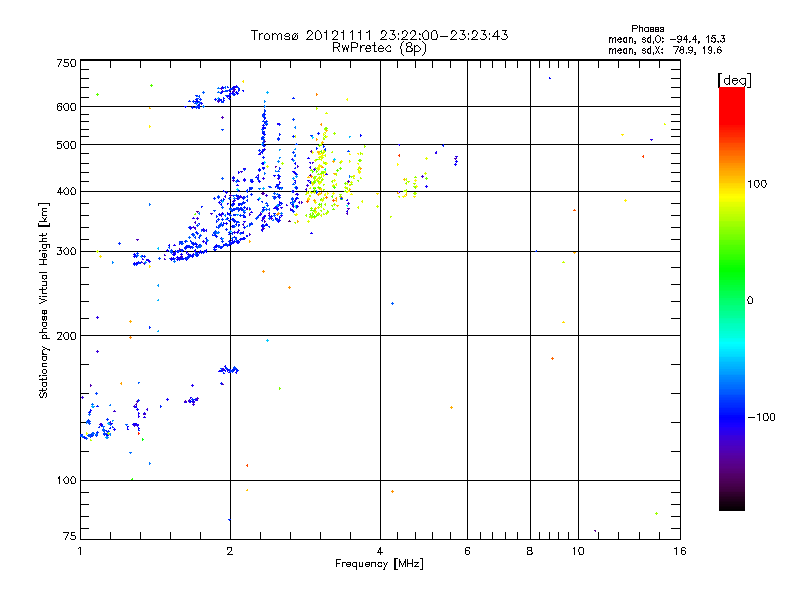This screenshot has height=600, width=800.
Task: Click the colorbar label '100'
Action: 757,184
